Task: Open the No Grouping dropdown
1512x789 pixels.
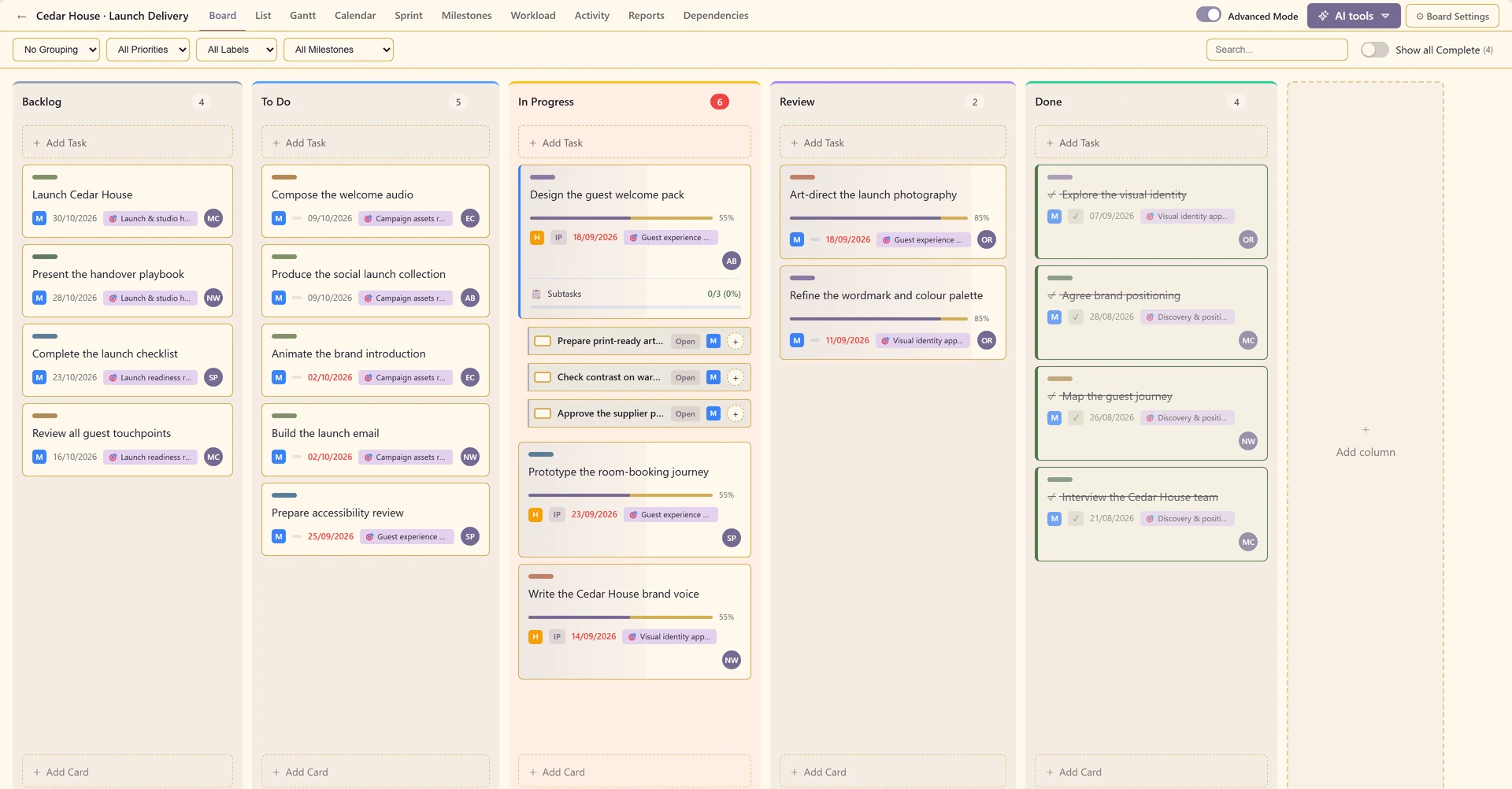Action: click(x=57, y=50)
